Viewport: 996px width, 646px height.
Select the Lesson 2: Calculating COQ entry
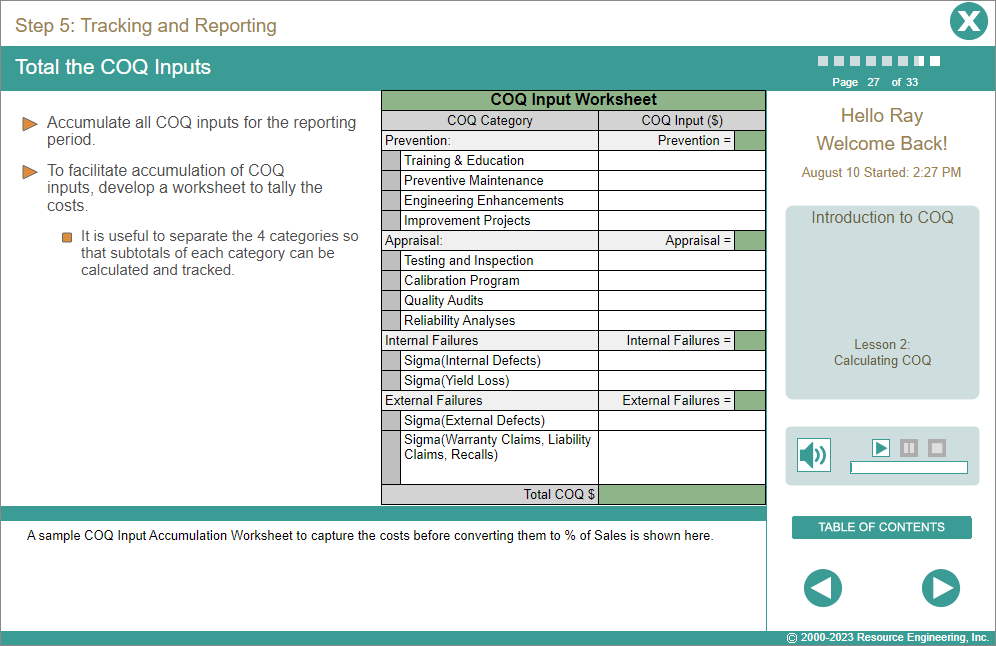pyautogui.click(x=881, y=352)
